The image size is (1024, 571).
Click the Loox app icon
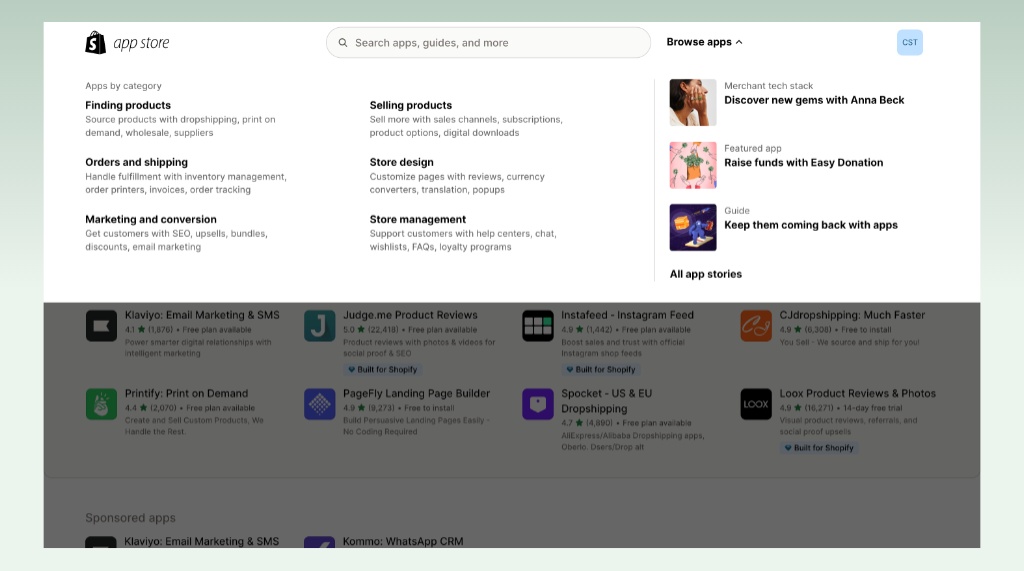[x=756, y=404]
